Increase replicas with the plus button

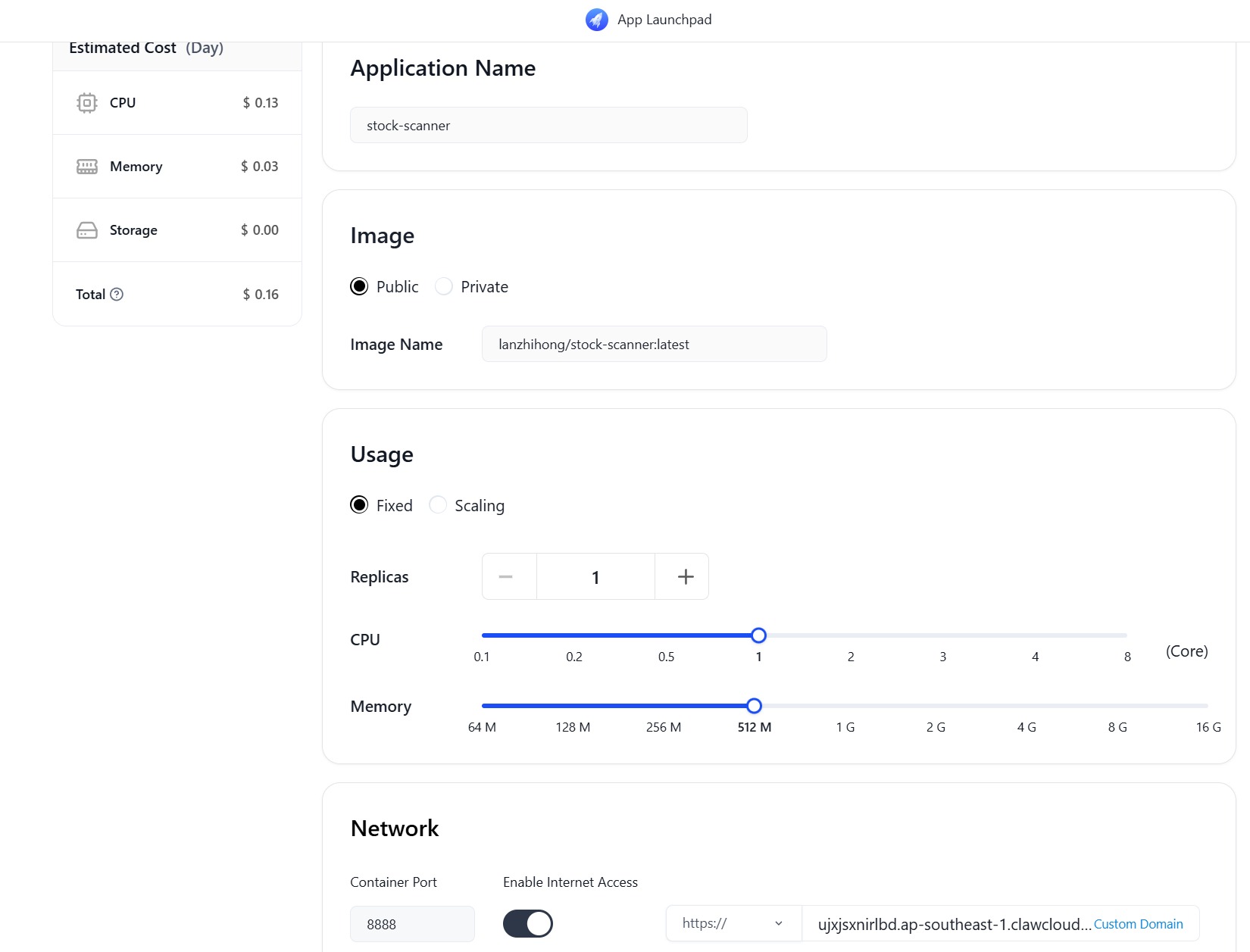click(685, 577)
